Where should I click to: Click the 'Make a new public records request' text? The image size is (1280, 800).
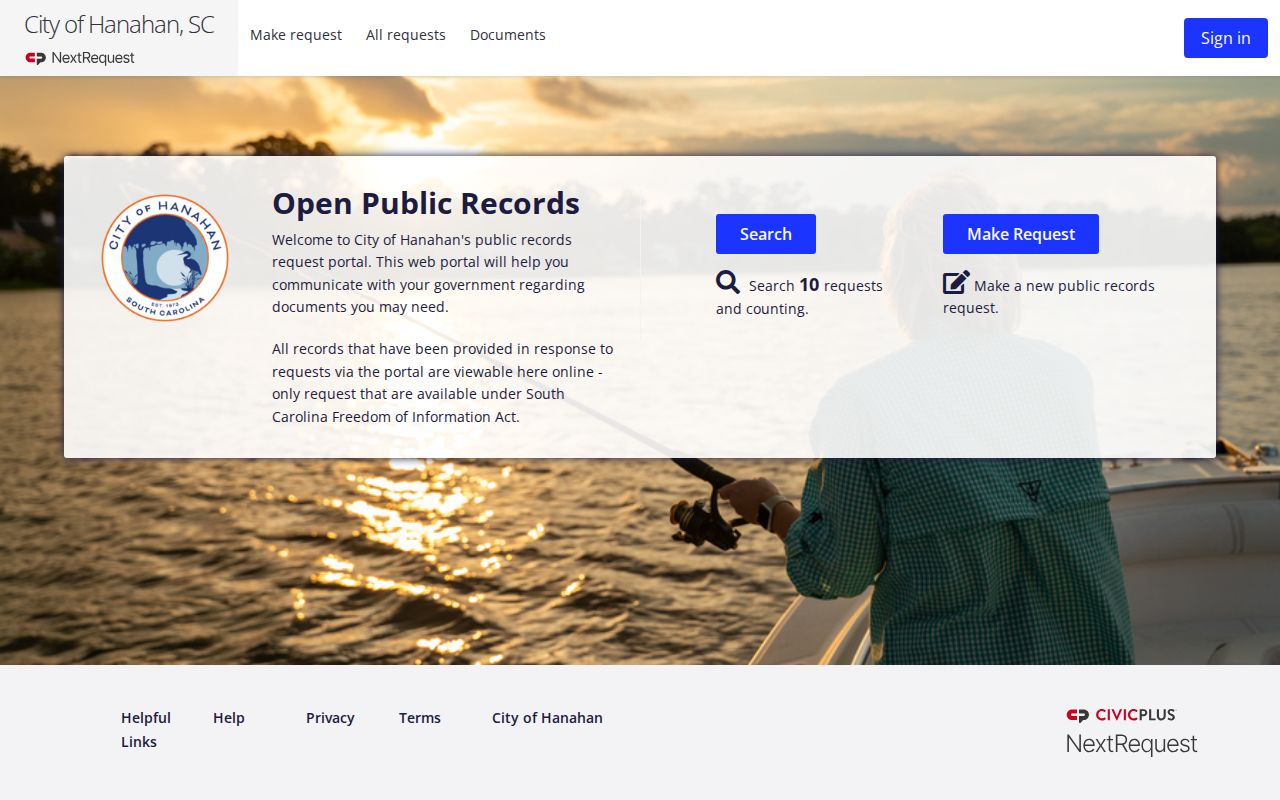1049,296
